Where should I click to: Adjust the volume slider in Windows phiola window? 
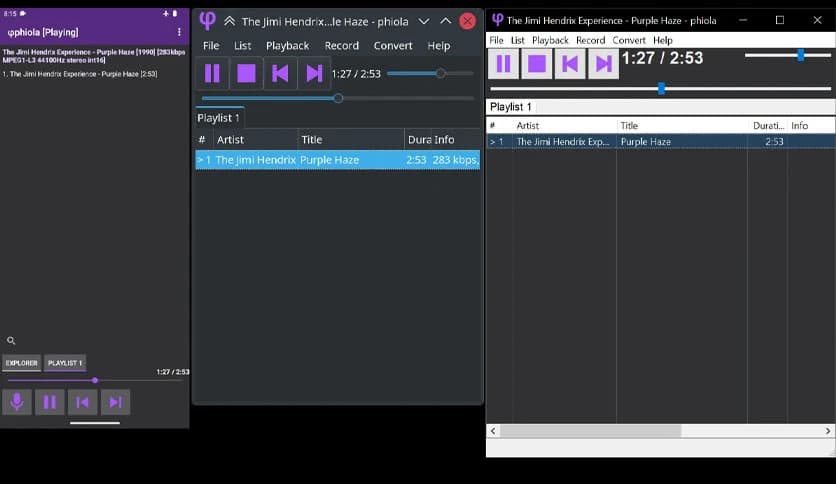(788, 55)
